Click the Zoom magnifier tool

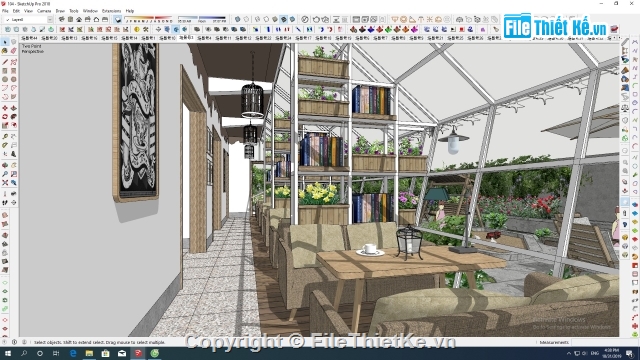[5, 174]
